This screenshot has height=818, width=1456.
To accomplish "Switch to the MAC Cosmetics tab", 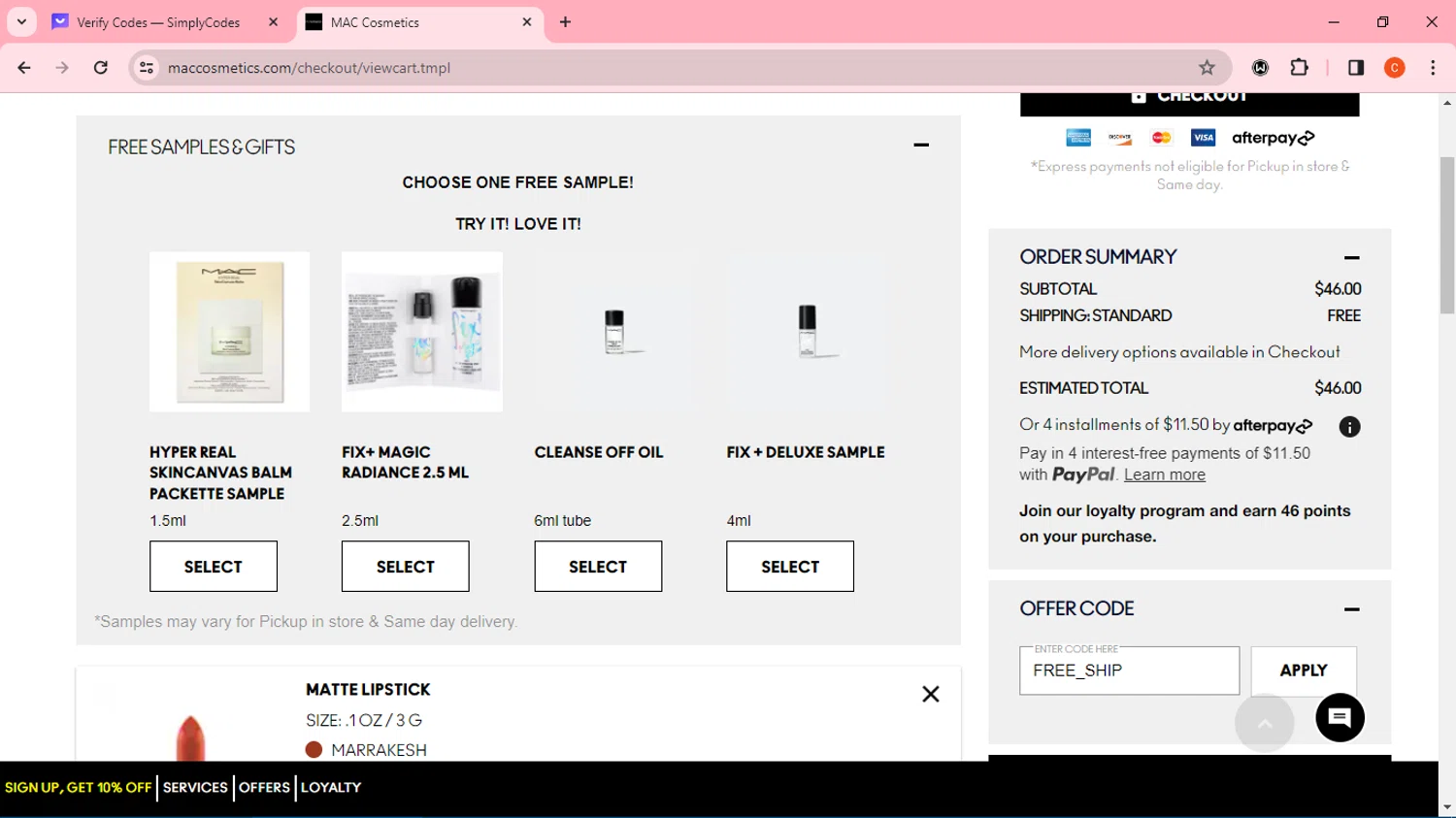I will (x=375, y=22).
